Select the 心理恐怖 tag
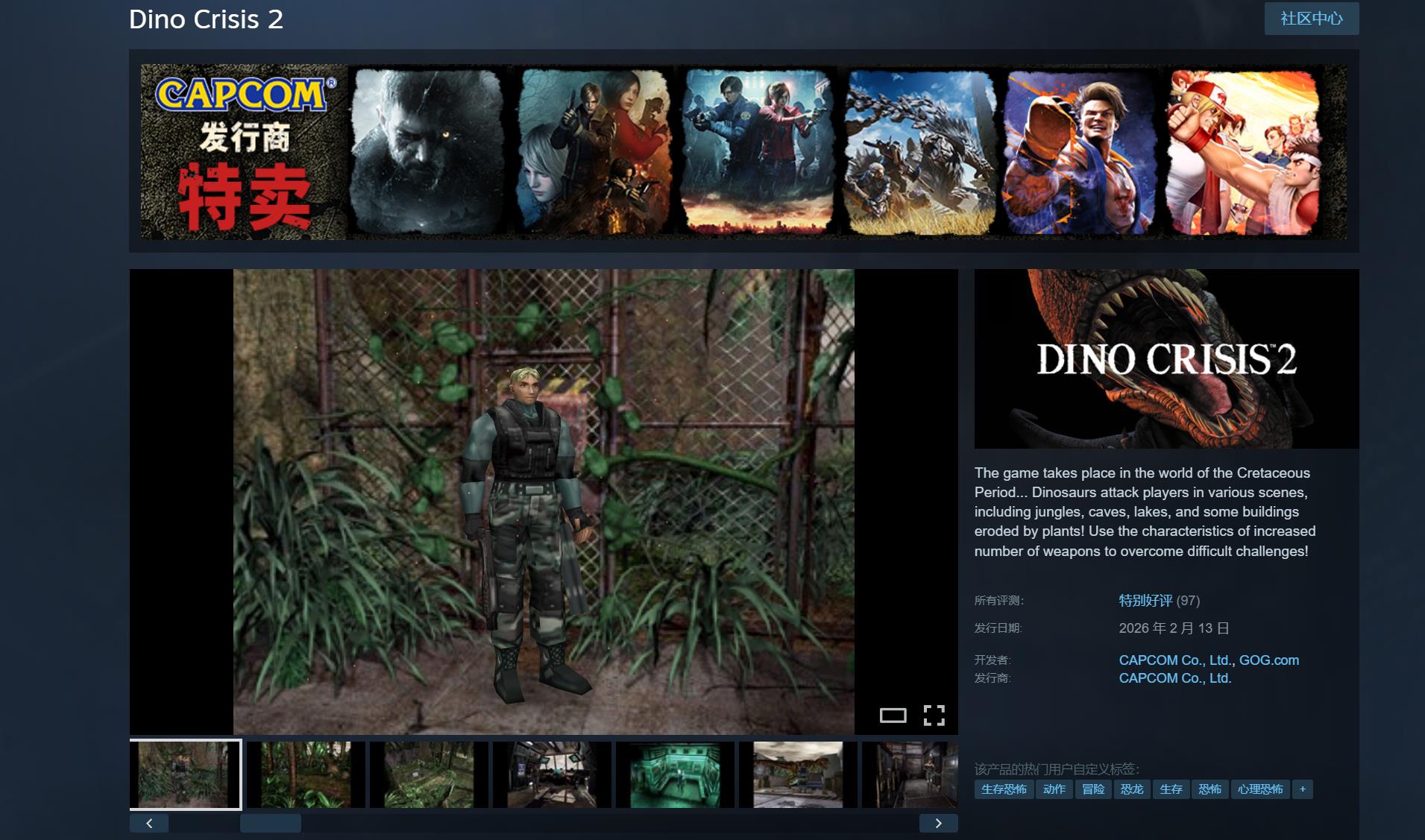 pos(1259,789)
